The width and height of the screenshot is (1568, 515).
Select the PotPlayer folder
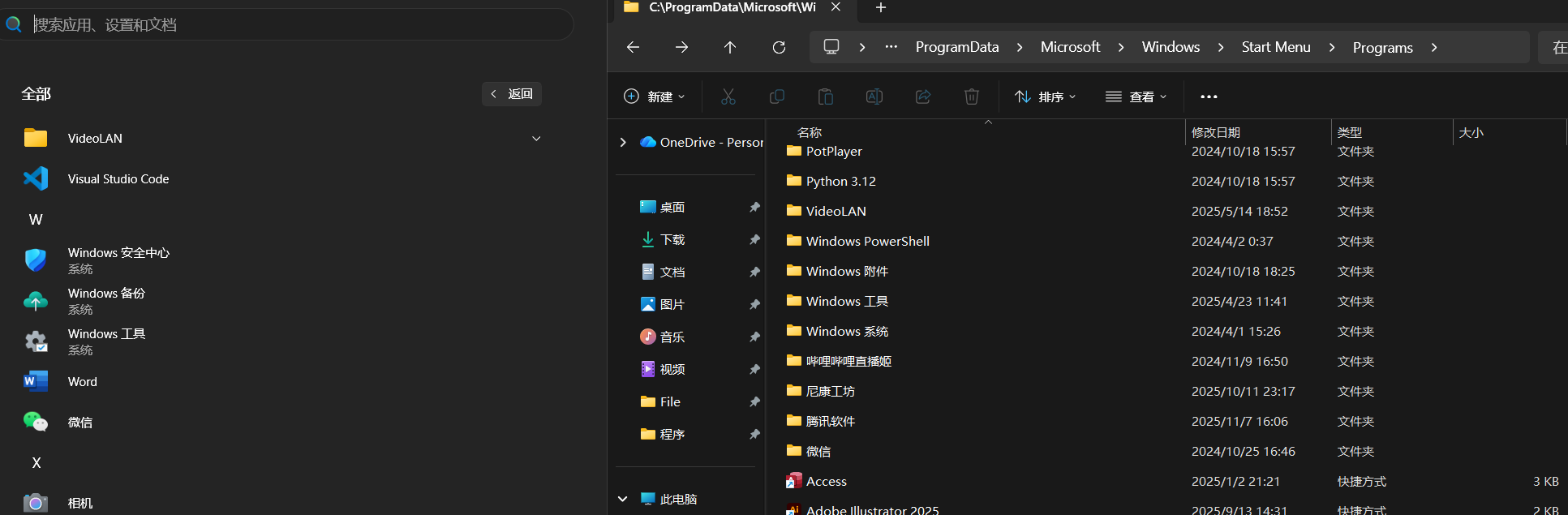pyautogui.click(x=834, y=151)
